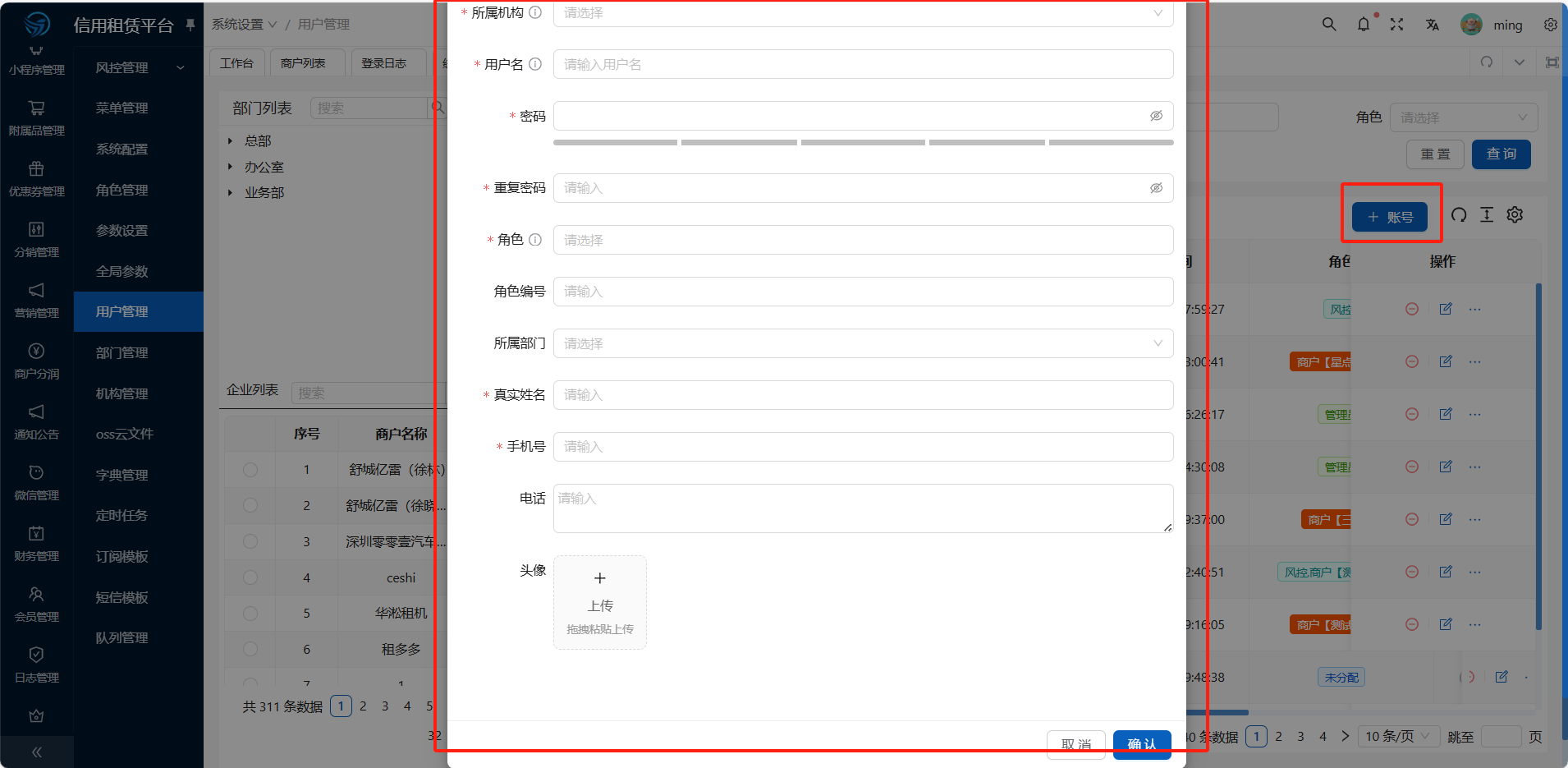Click the 重置 button
This screenshot has height=768, width=1568.
click(x=1436, y=154)
